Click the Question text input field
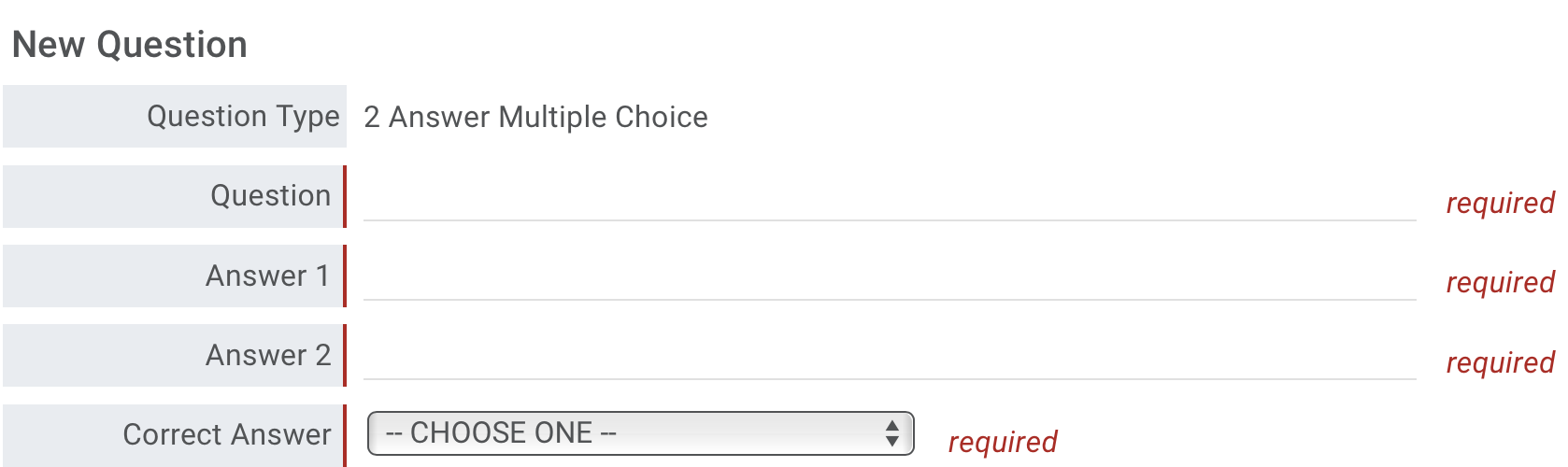 pos(889,200)
